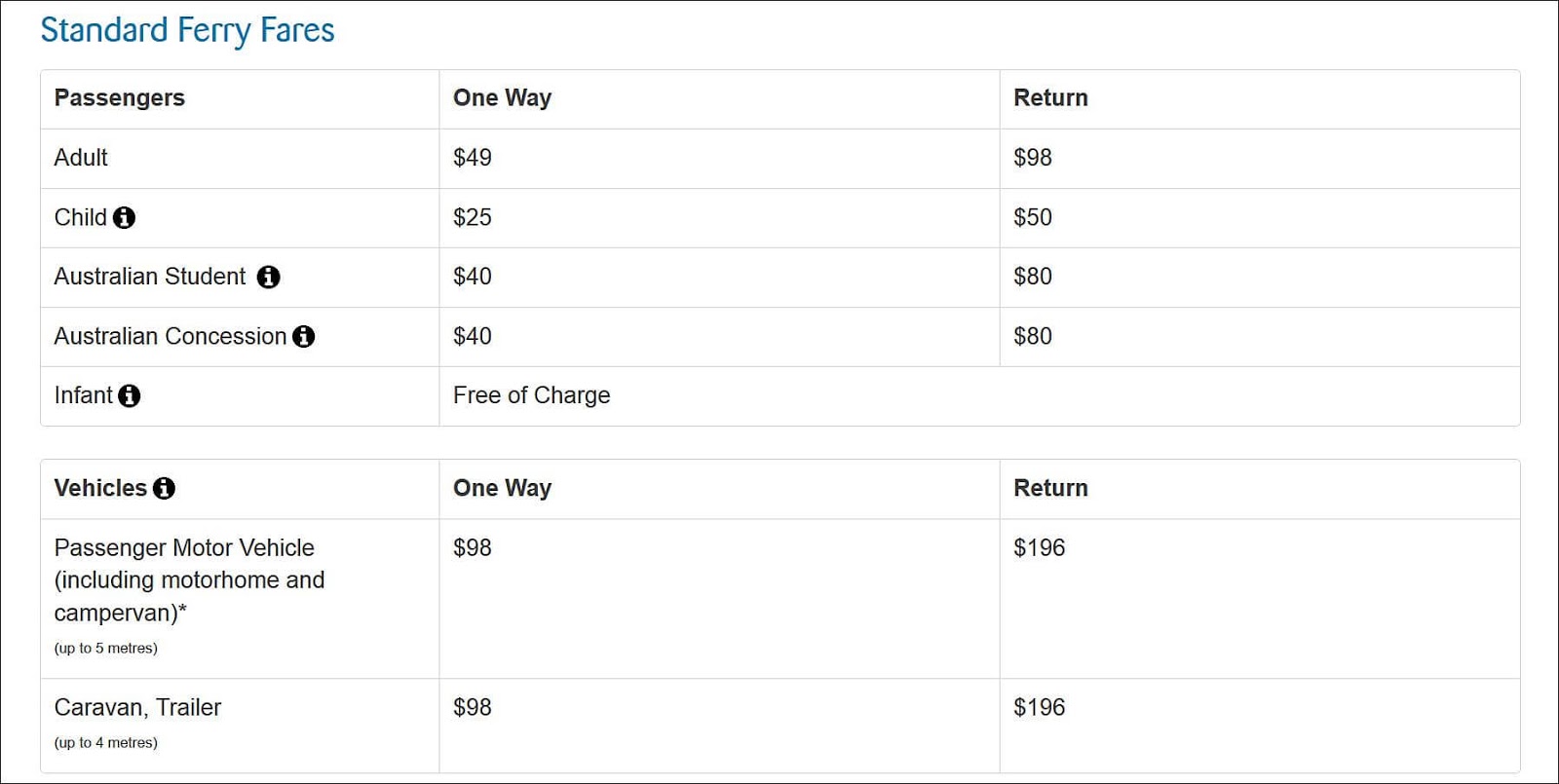Viewport: 1559px width, 784px height.
Task: Select the Passengers column header
Action: 119,98
